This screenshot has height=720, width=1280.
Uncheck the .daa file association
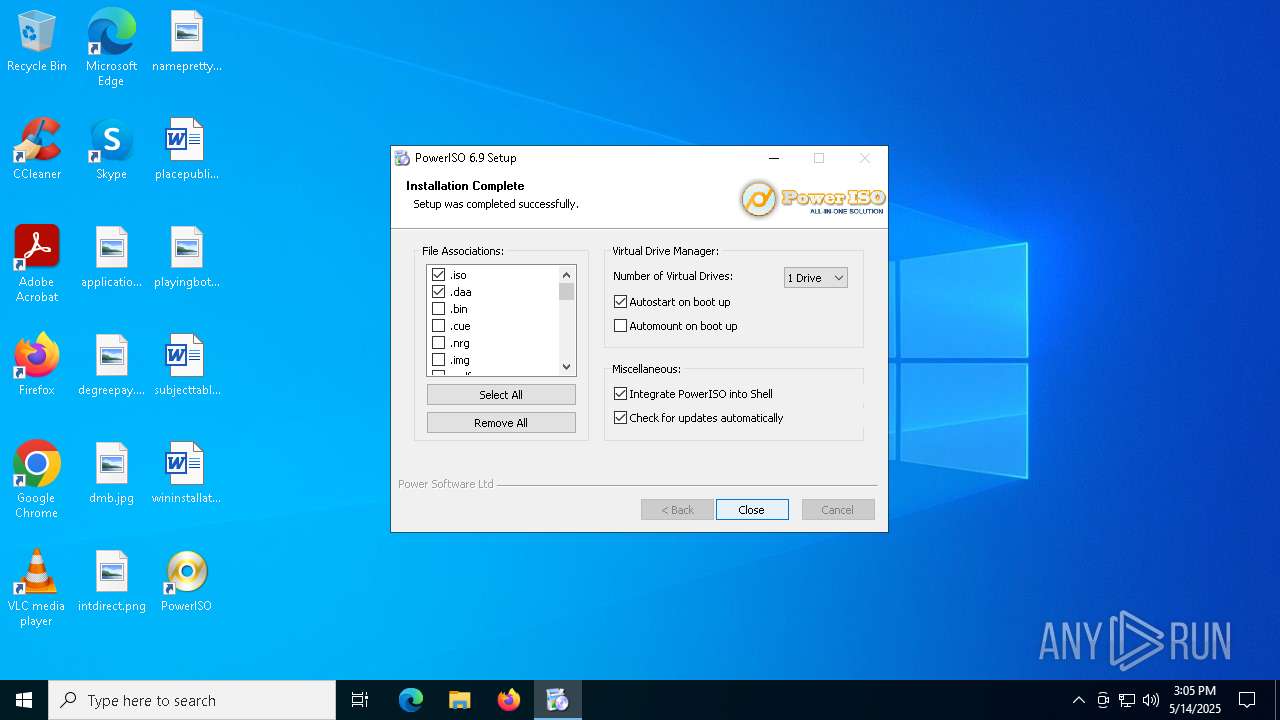point(438,292)
